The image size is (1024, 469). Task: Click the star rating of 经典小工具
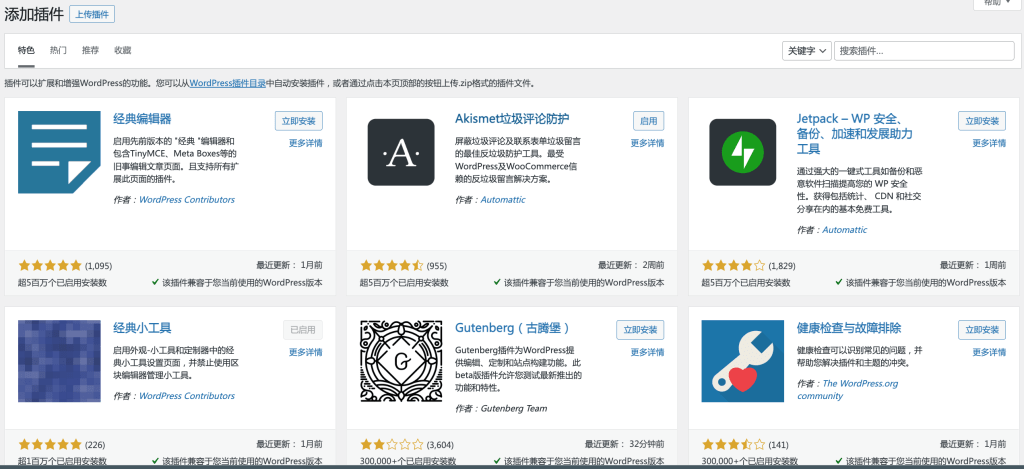[x=50, y=445]
